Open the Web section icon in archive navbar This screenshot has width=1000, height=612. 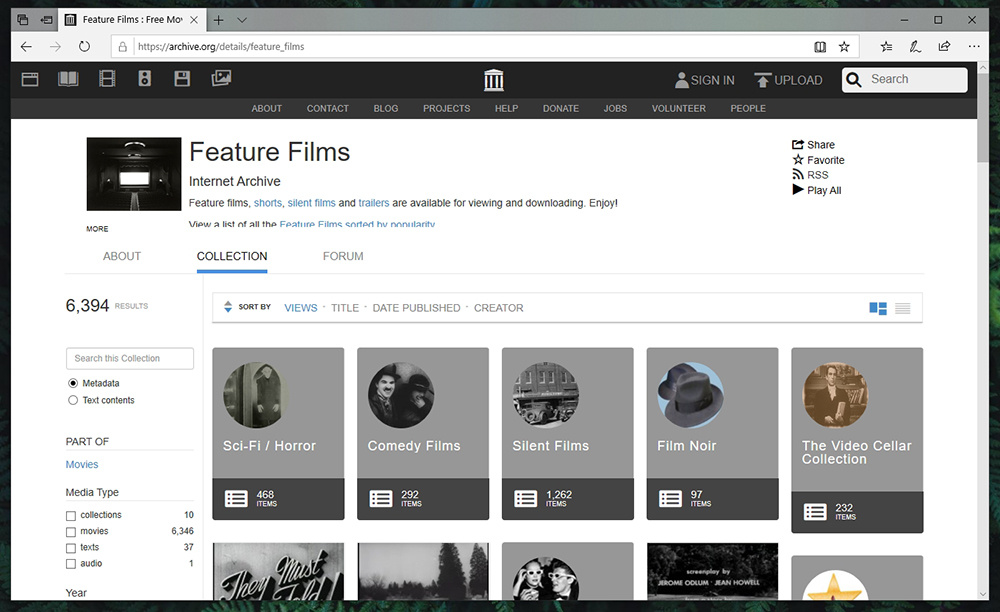pyautogui.click(x=30, y=79)
